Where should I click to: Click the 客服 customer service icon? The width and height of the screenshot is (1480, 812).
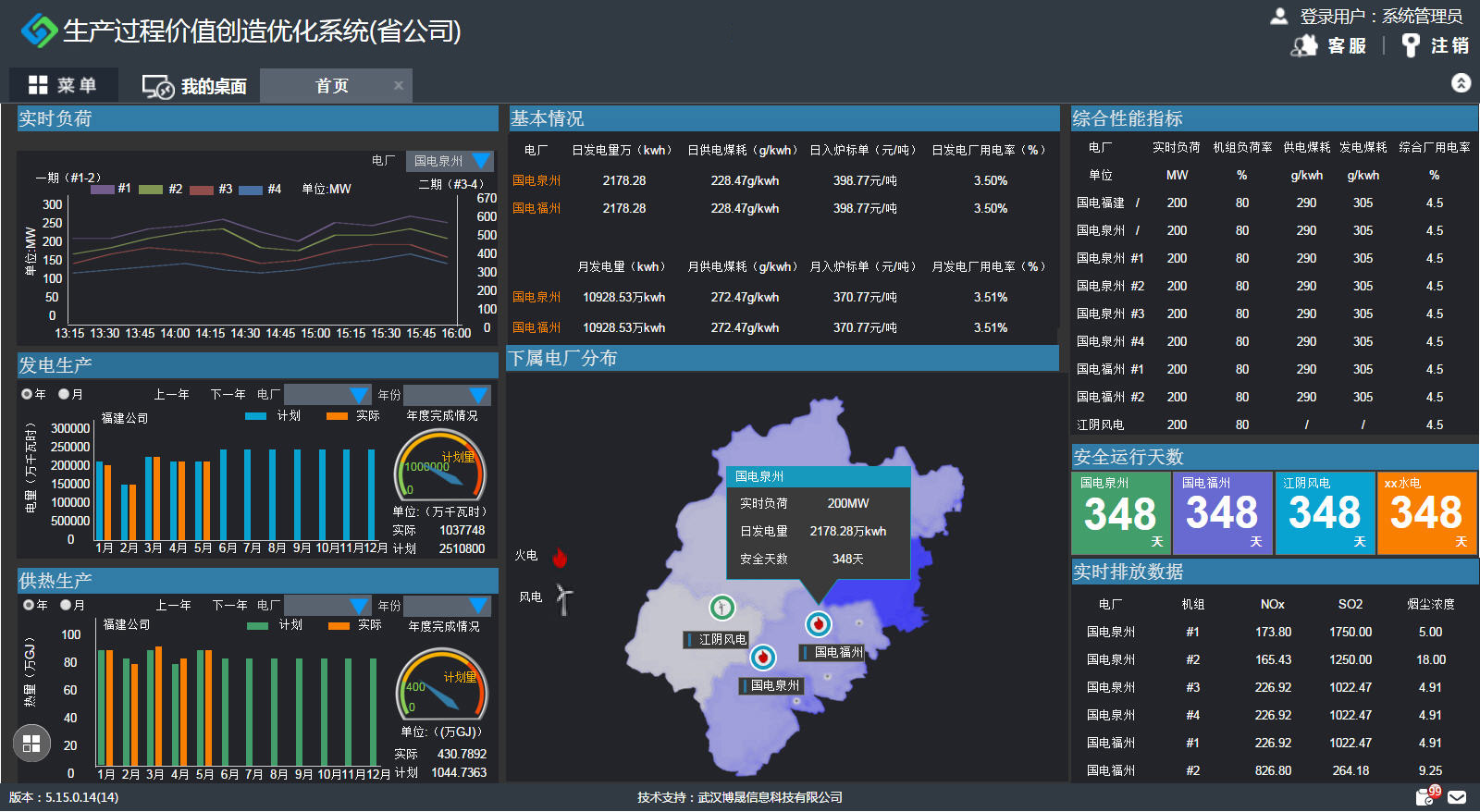(x=1304, y=45)
